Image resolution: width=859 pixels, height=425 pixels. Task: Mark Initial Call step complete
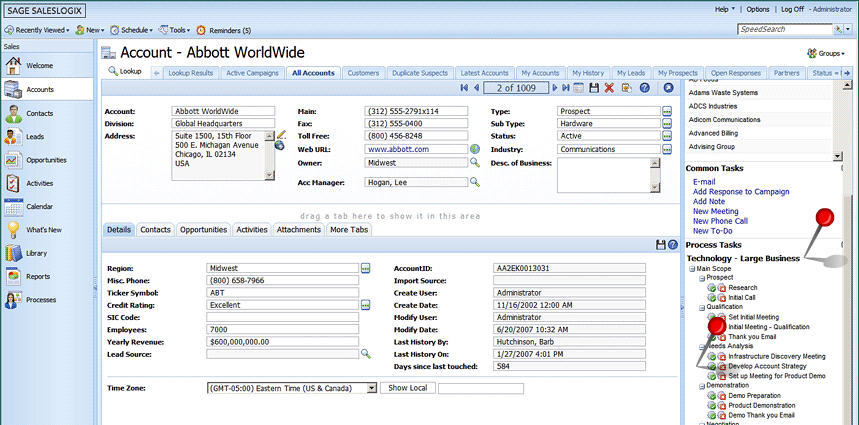pyautogui.click(x=712, y=297)
